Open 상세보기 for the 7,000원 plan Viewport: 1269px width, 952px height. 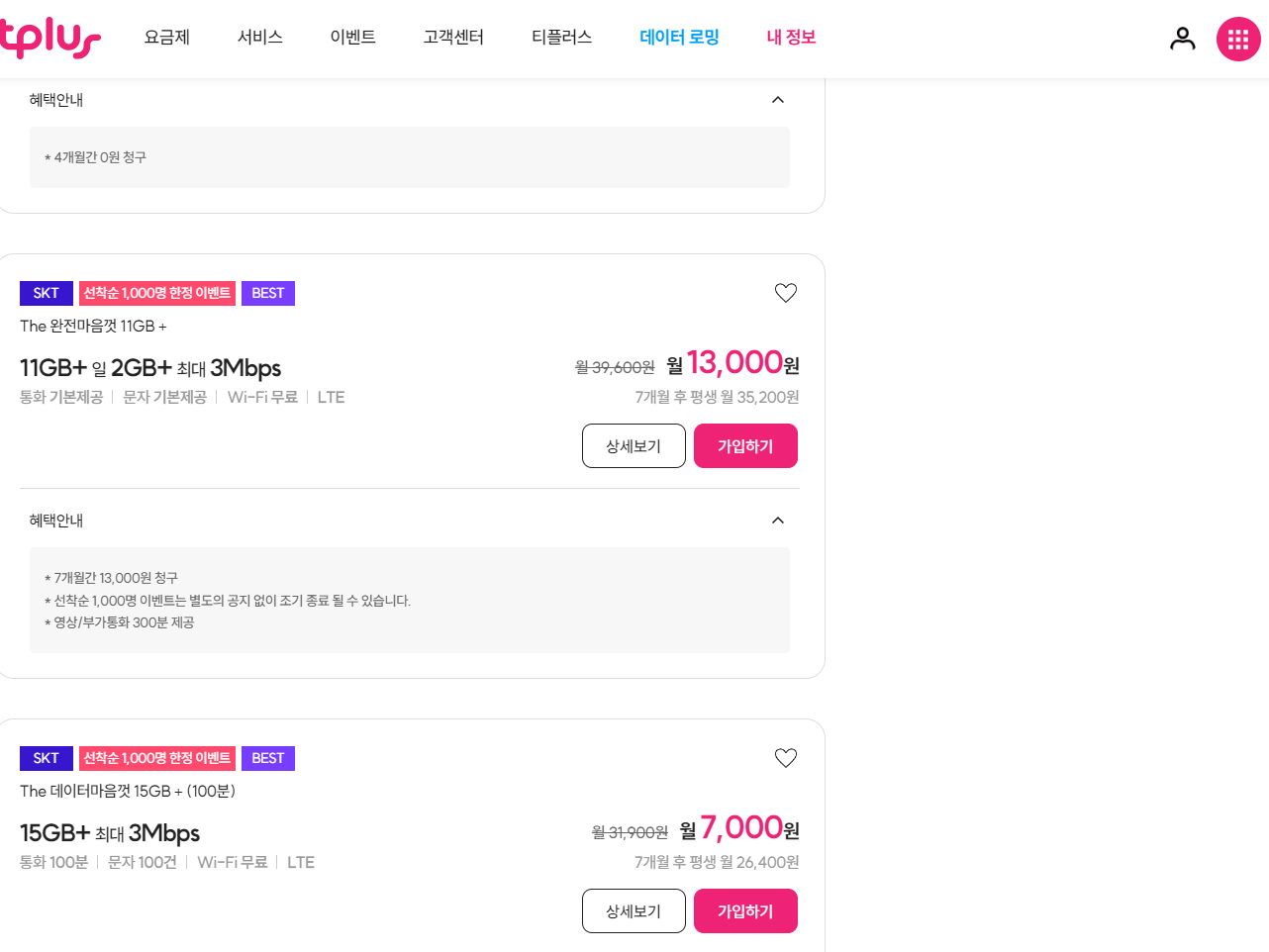coord(634,910)
